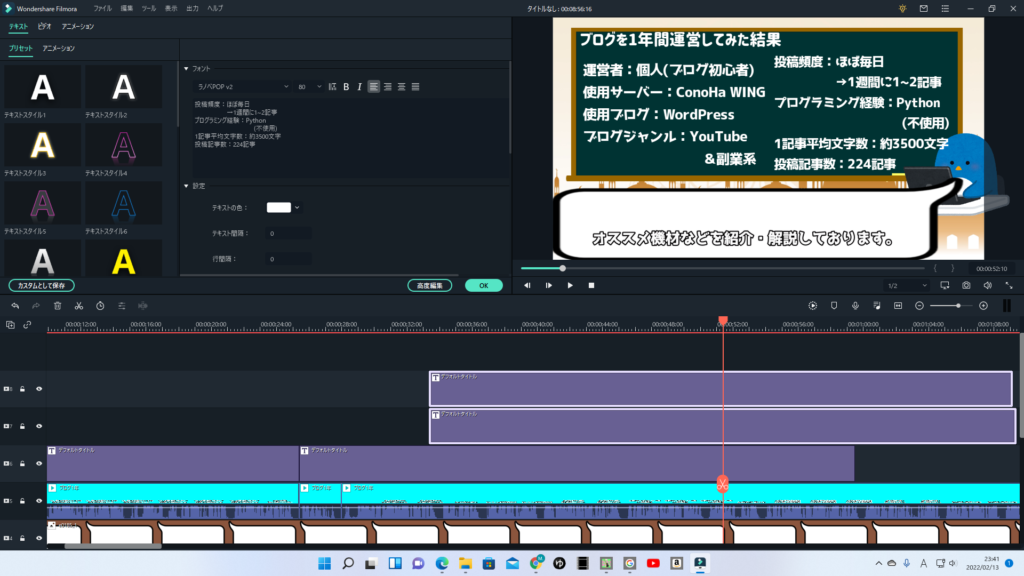Click the 高度編集 button
Image resolution: width=1024 pixels, height=576 pixels.
430,285
